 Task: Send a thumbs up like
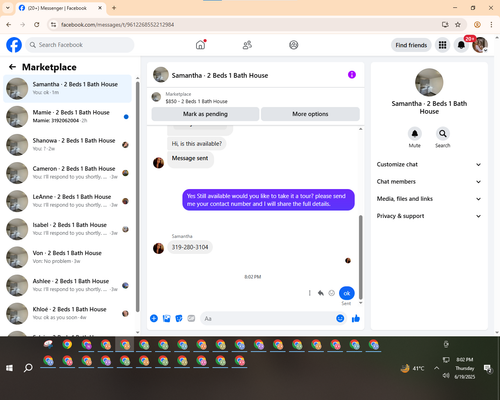[x=356, y=318]
